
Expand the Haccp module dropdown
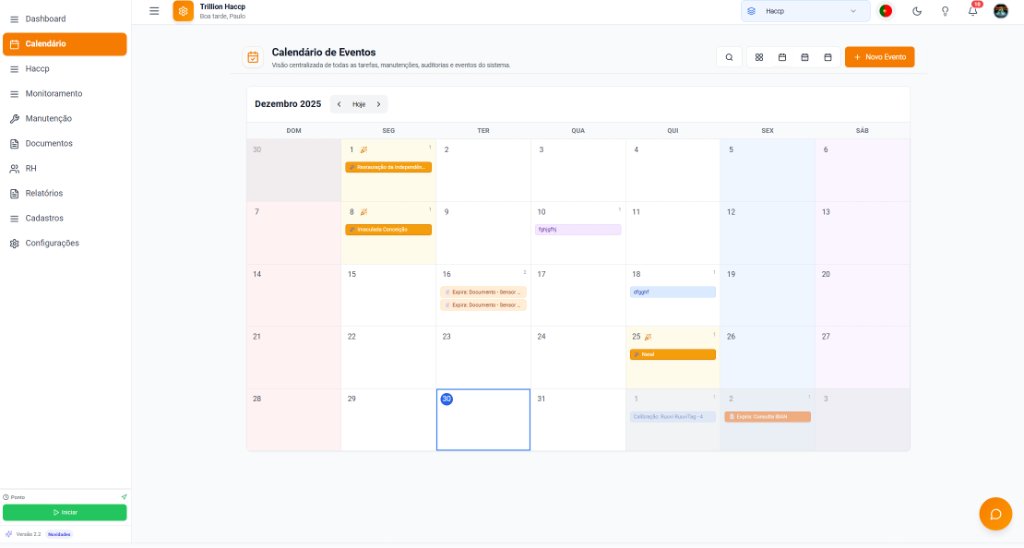click(805, 11)
